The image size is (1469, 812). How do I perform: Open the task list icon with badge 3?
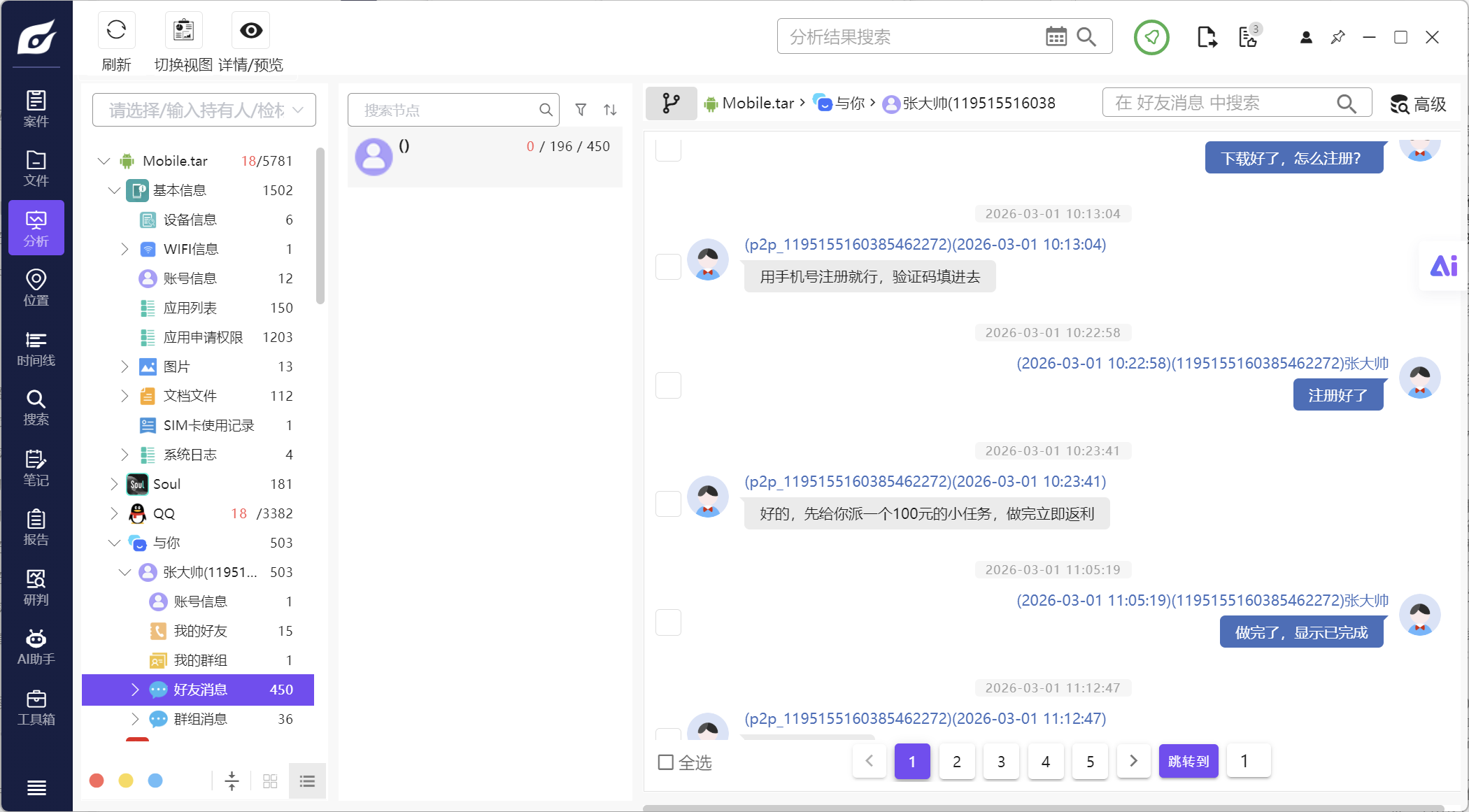(1249, 37)
